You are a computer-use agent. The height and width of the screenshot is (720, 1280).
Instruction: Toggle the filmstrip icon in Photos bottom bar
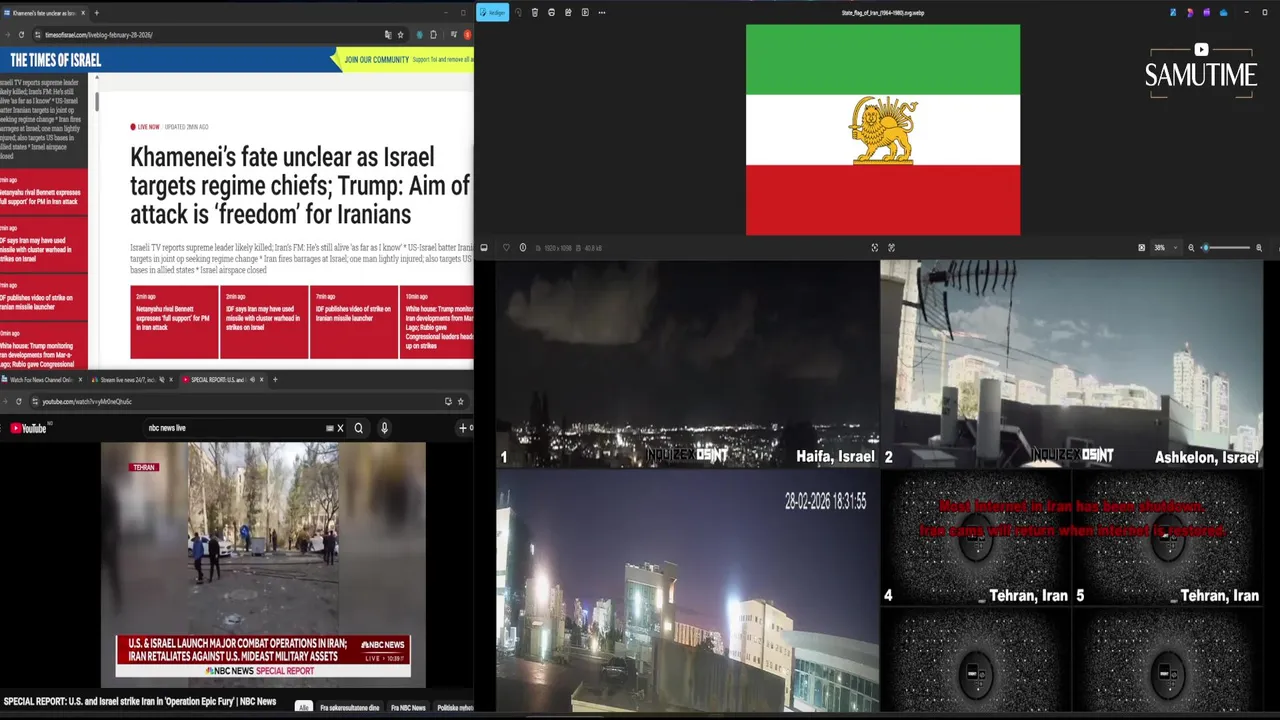tap(484, 248)
